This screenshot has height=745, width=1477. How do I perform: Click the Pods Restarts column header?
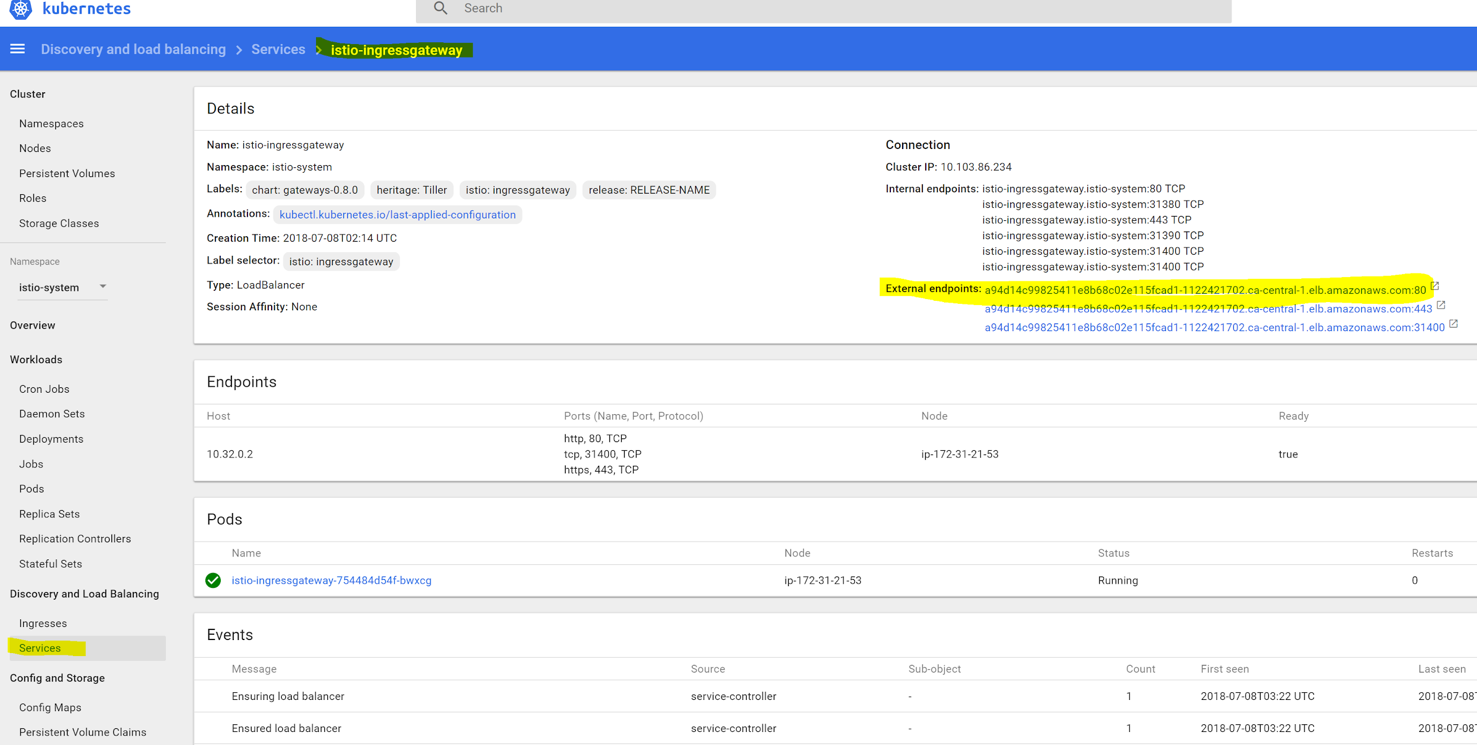coord(1432,553)
